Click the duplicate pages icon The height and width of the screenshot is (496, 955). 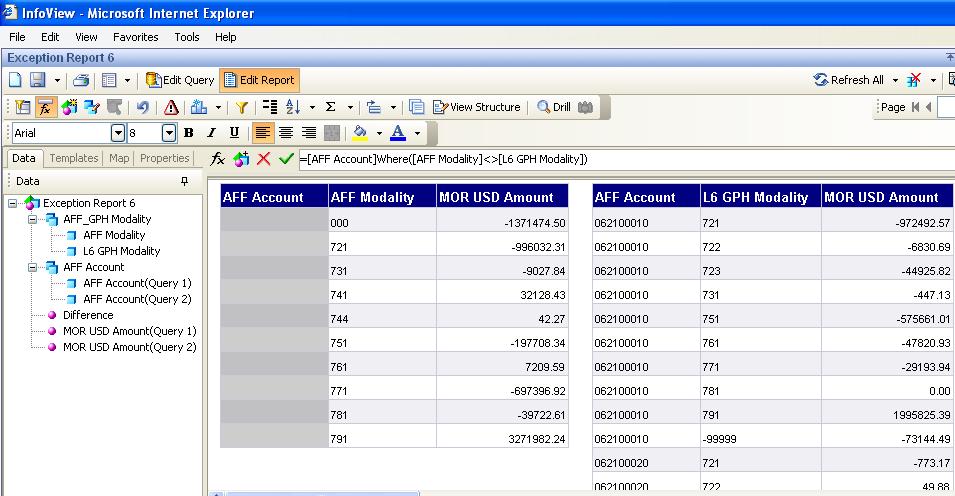[x=417, y=107]
